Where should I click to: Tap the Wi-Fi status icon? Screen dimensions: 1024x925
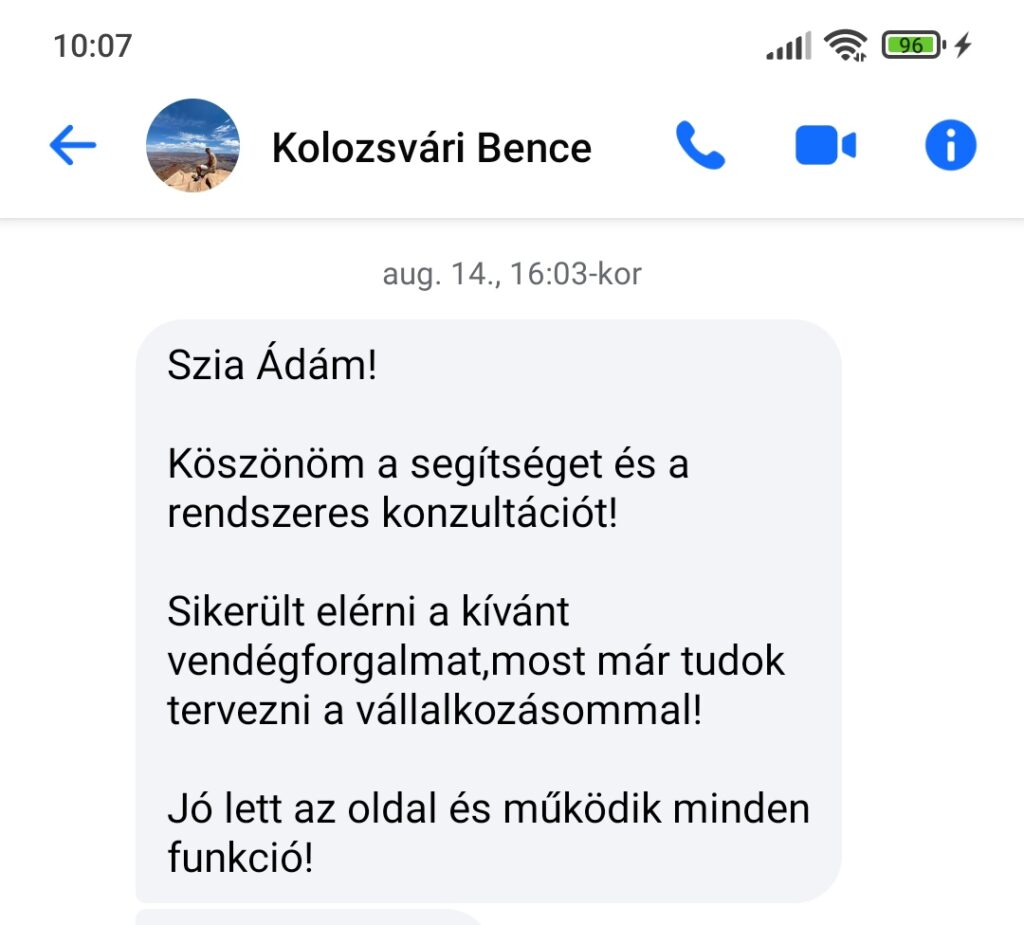845,45
